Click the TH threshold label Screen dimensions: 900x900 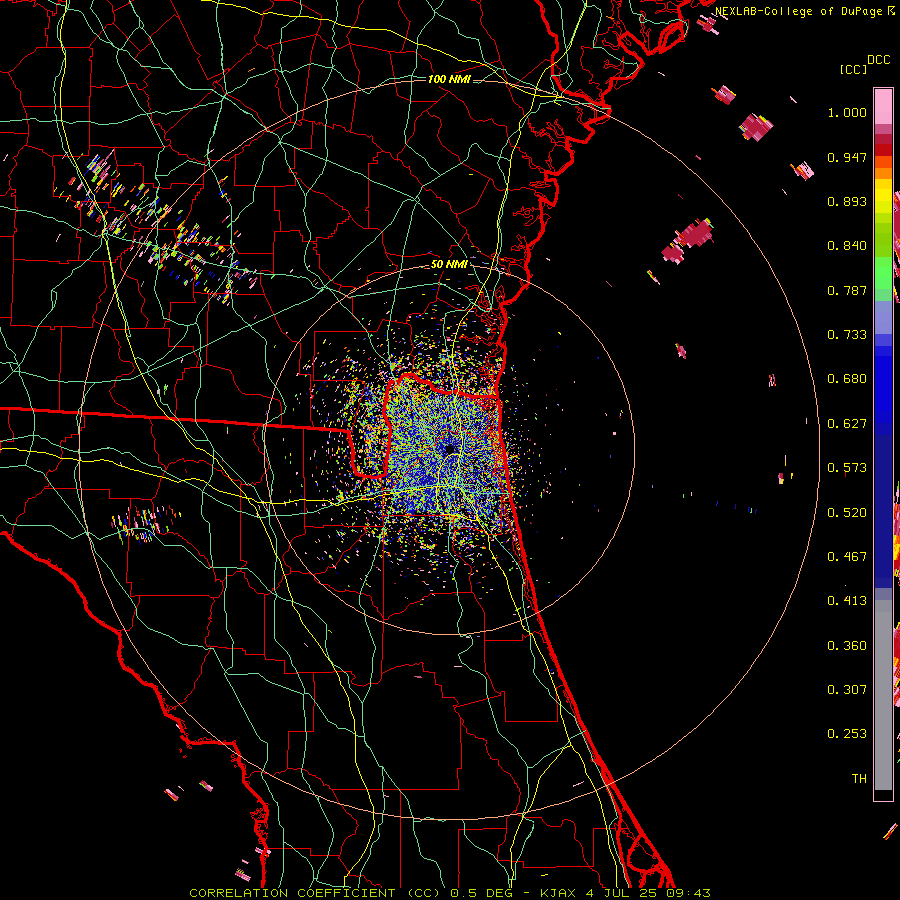[859, 779]
